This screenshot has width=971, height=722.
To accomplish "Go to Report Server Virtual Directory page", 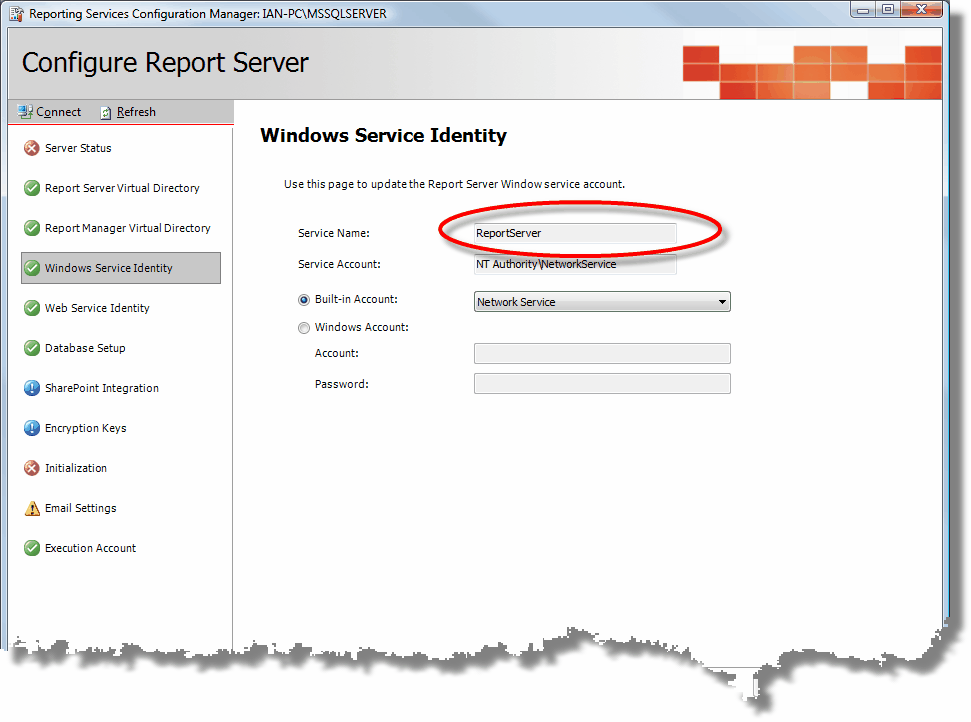I will coord(122,188).
